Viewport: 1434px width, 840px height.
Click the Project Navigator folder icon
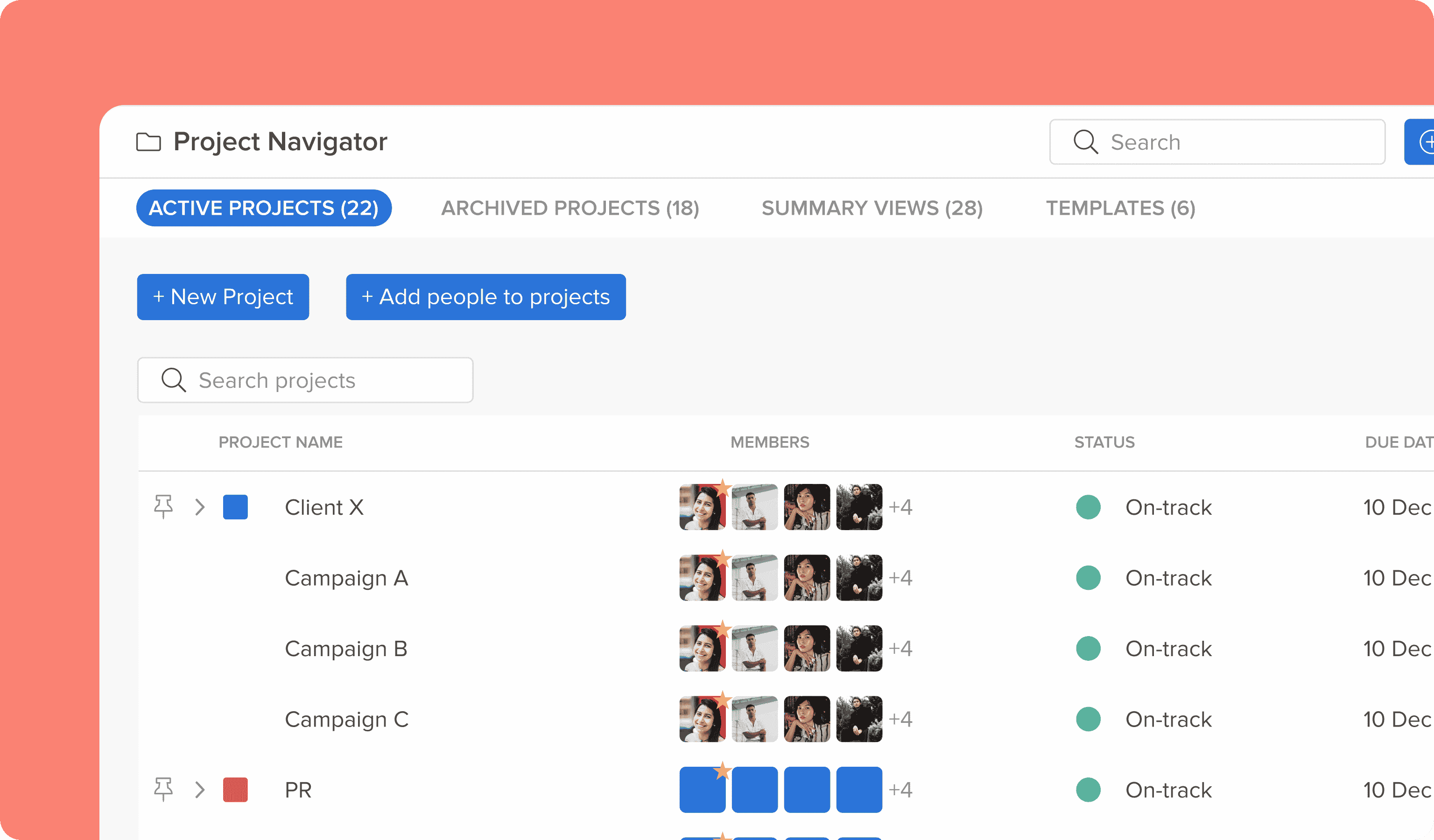point(148,141)
